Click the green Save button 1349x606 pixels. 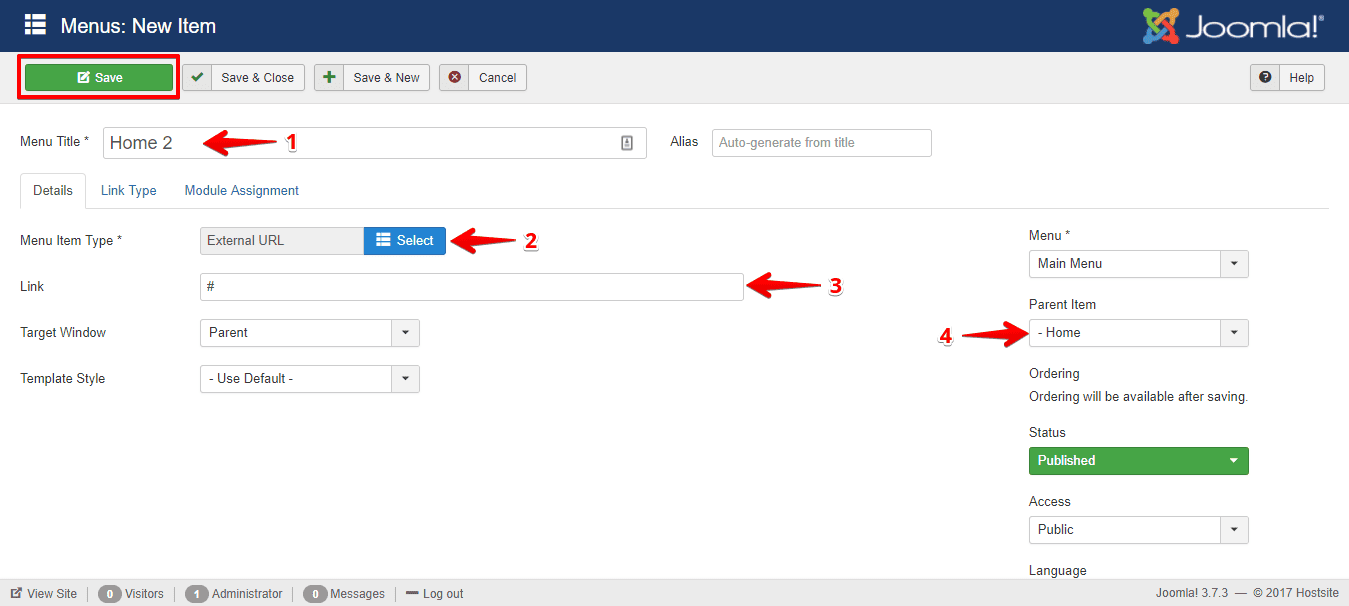click(98, 77)
